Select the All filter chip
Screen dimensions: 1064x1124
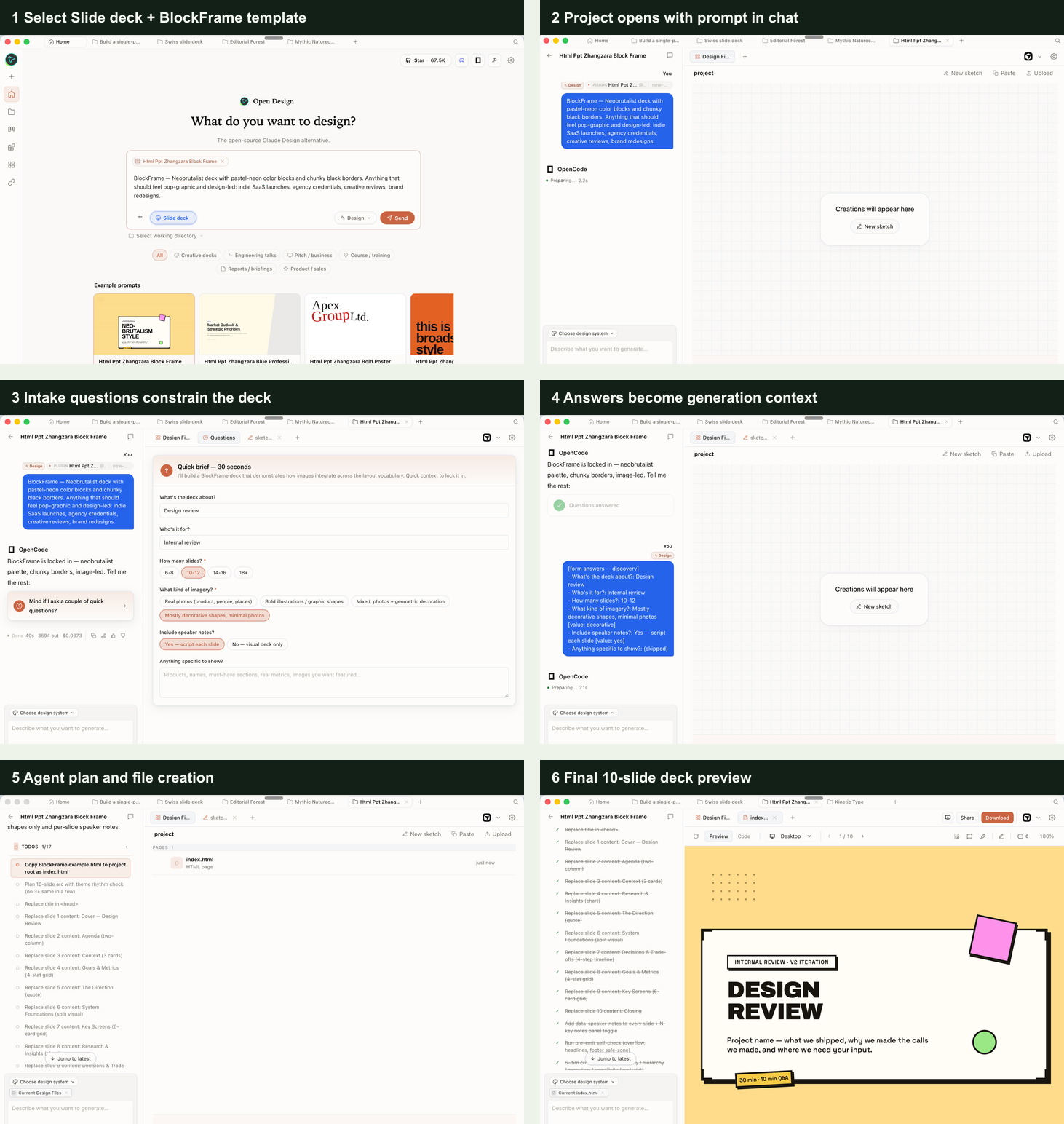click(160, 256)
